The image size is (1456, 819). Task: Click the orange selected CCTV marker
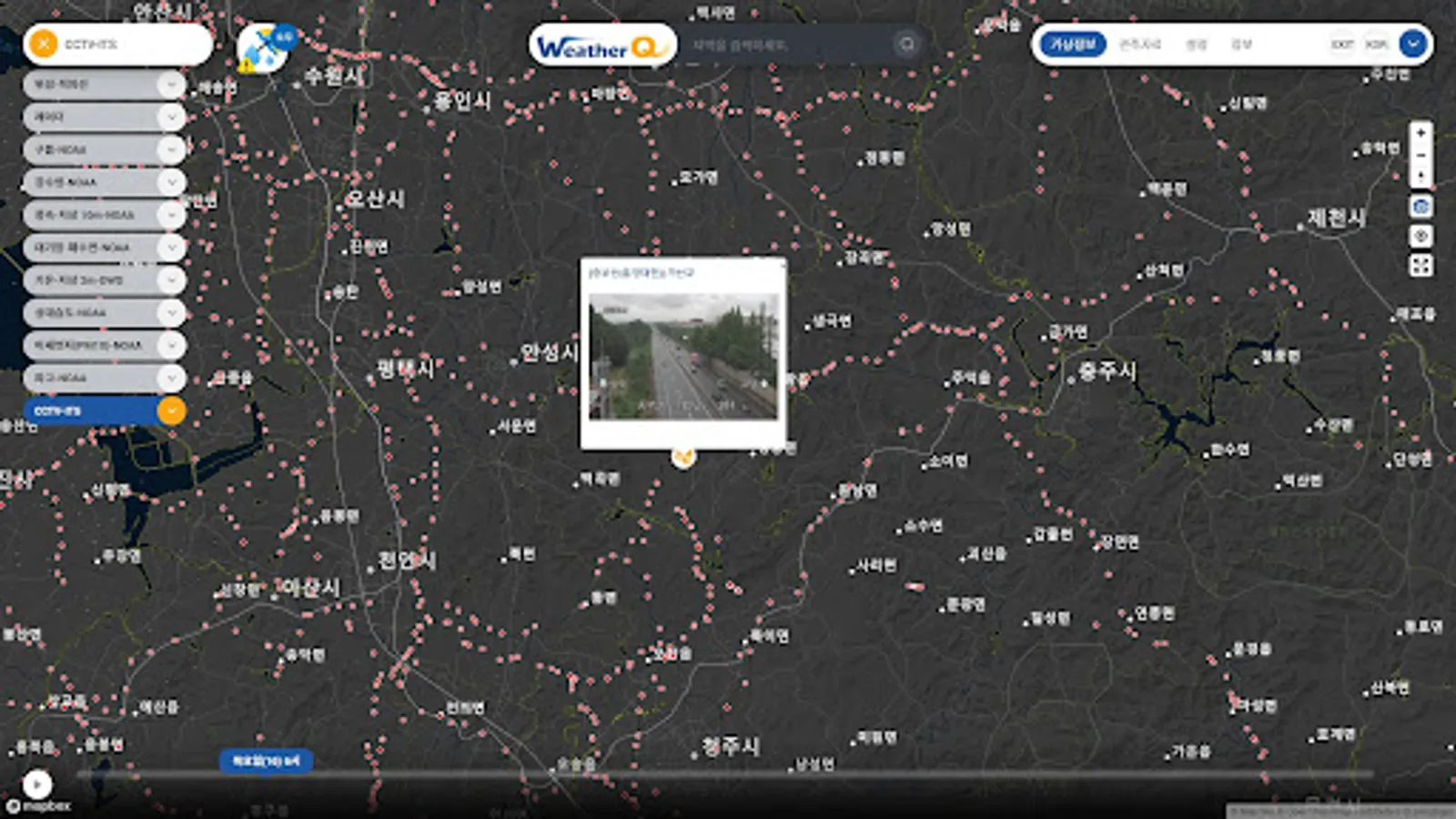point(683,456)
